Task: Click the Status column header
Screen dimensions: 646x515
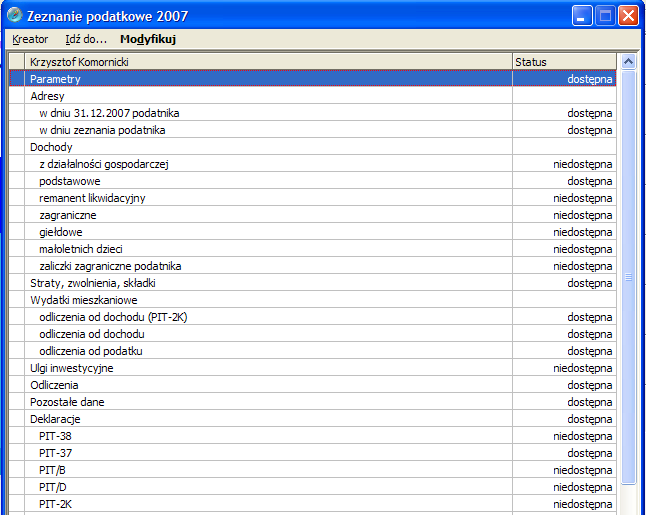Action: [564, 62]
